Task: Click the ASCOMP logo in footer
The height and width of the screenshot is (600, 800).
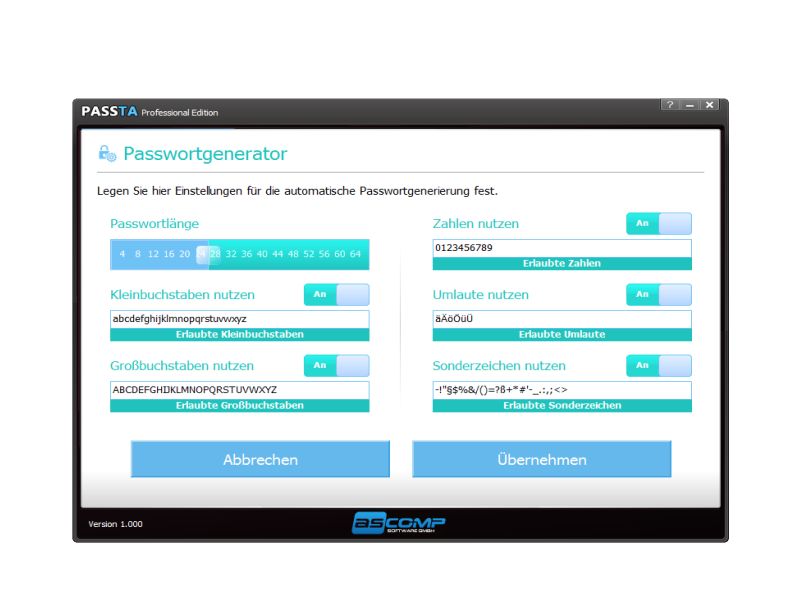Action: [x=398, y=523]
